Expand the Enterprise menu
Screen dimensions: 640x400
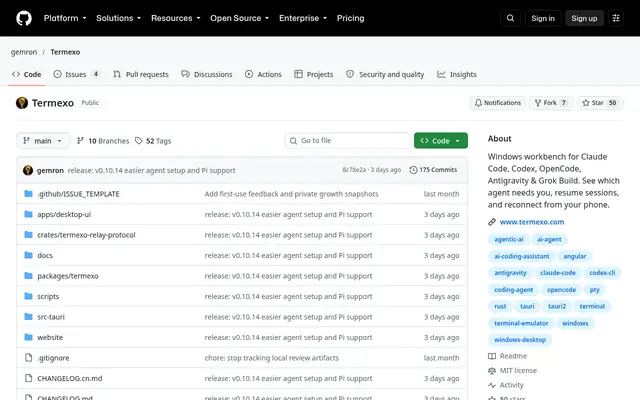click(x=303, y=18)
